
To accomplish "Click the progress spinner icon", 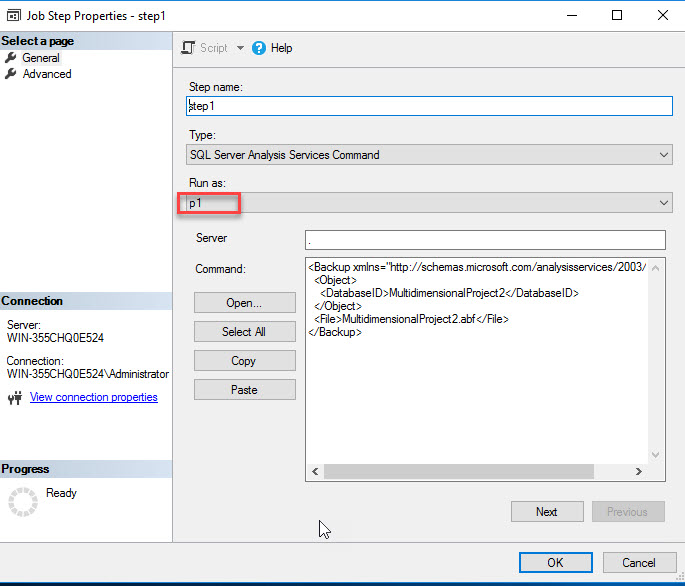I will [x=23, y=502].
